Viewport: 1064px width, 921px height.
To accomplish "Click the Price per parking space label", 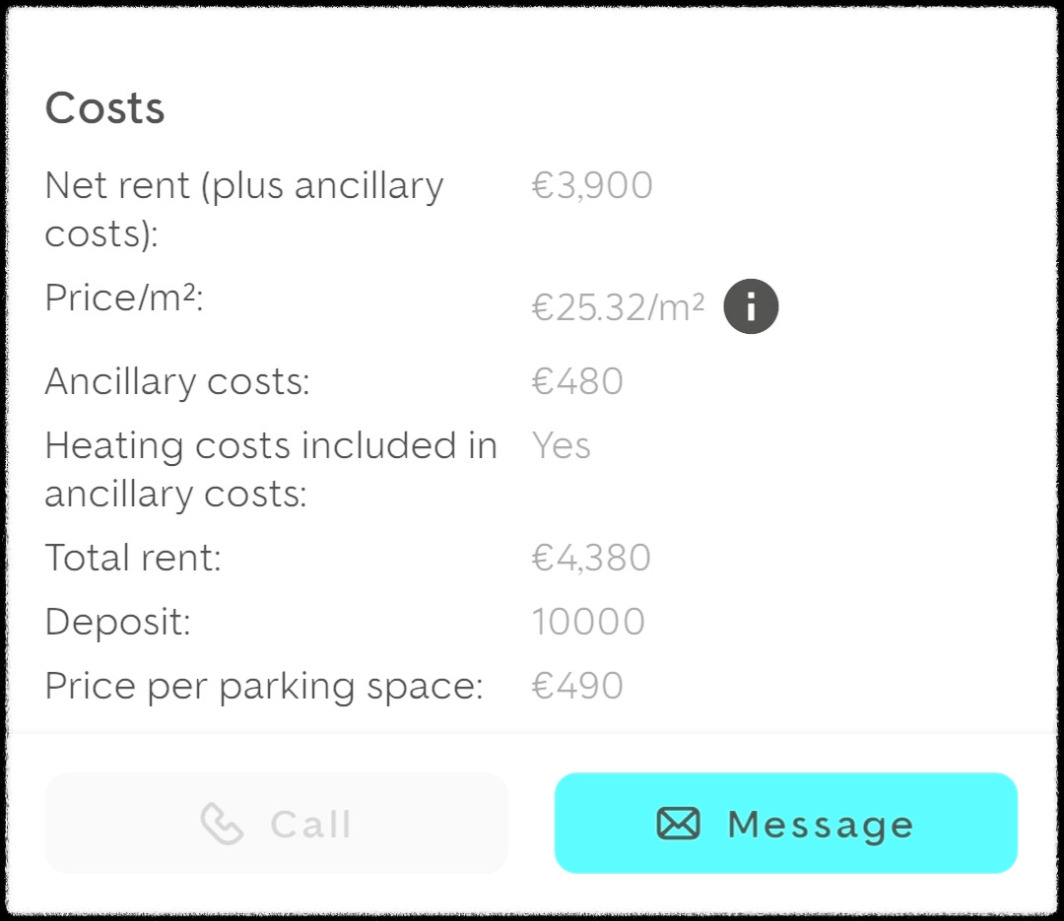I will point(264,686).
